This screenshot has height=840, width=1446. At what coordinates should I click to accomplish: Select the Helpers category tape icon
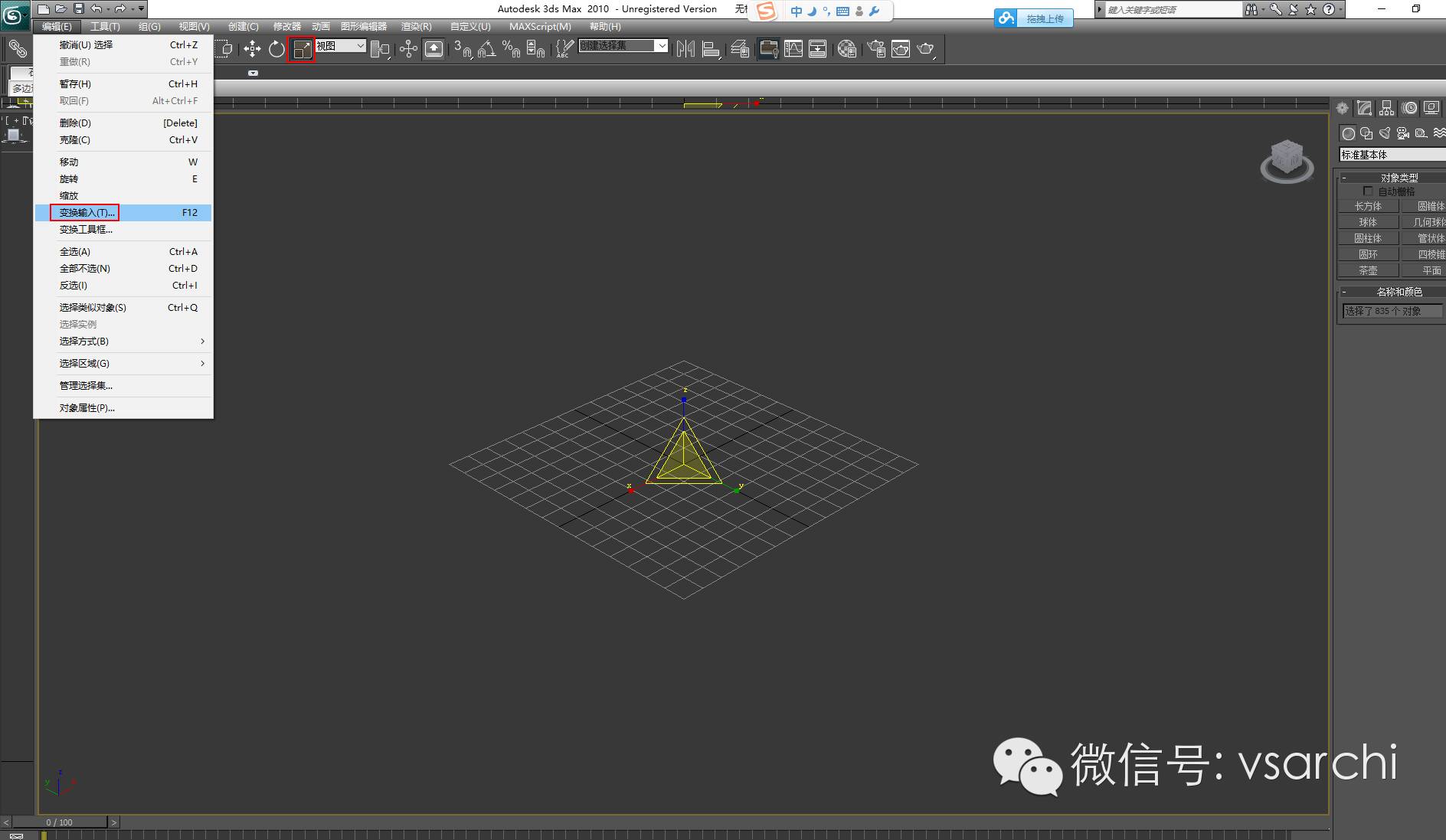1421,133
